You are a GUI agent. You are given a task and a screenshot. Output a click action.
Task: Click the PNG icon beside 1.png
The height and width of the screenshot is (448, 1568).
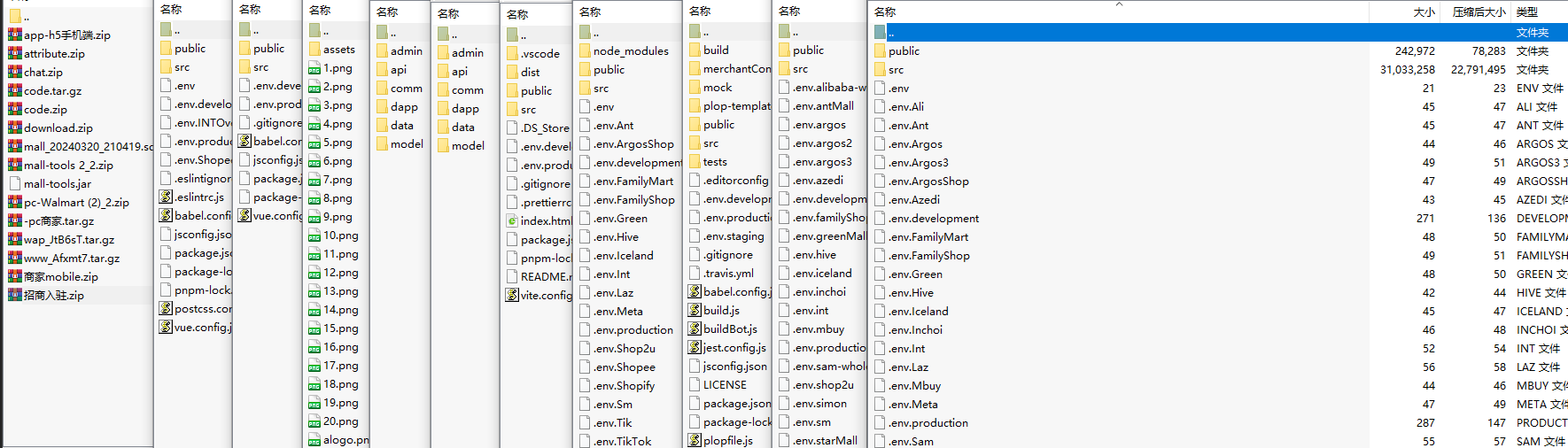pyautogui.click(x=314, y=67)
